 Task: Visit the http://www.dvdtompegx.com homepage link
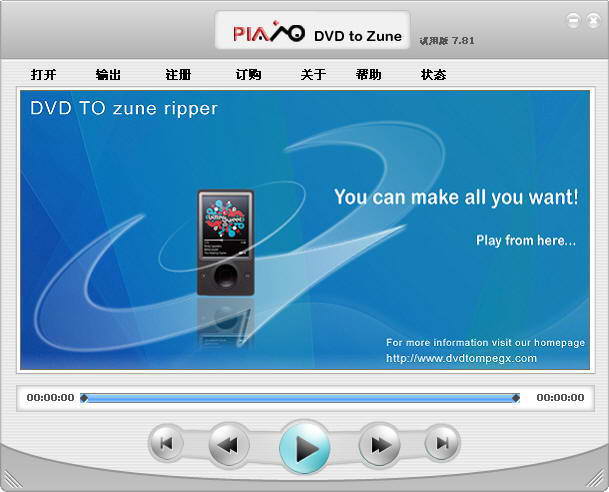tap(461, 358)
